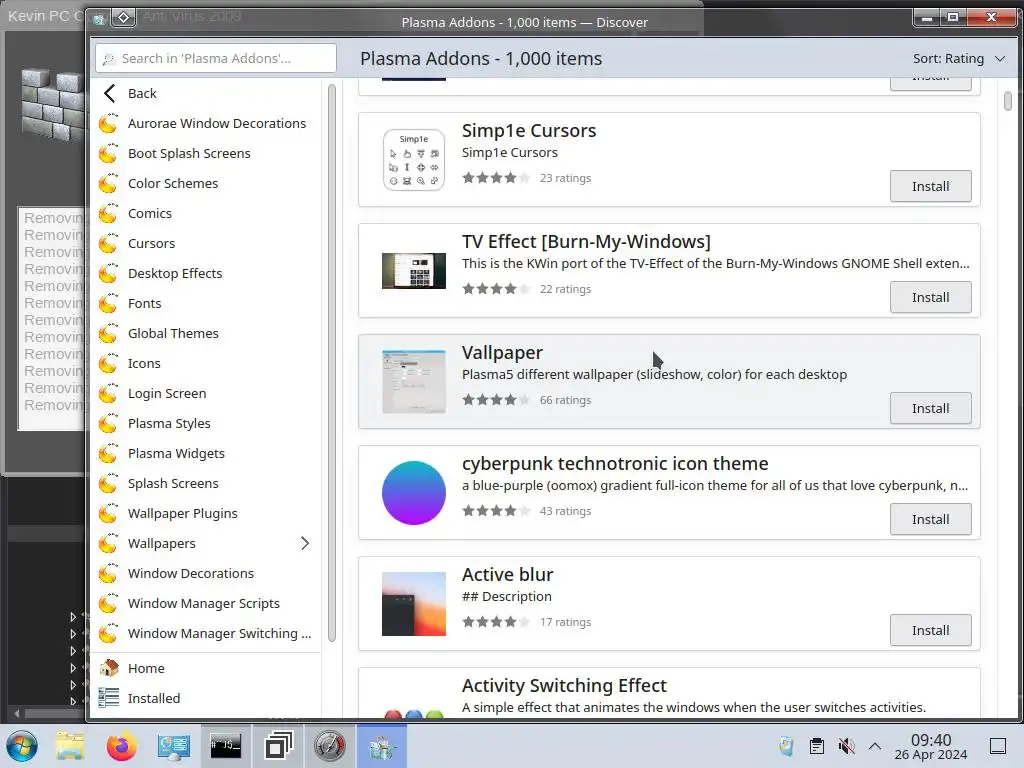Click the addon list vertical scrollbar
The image size is (1024, 768).
1008,101
